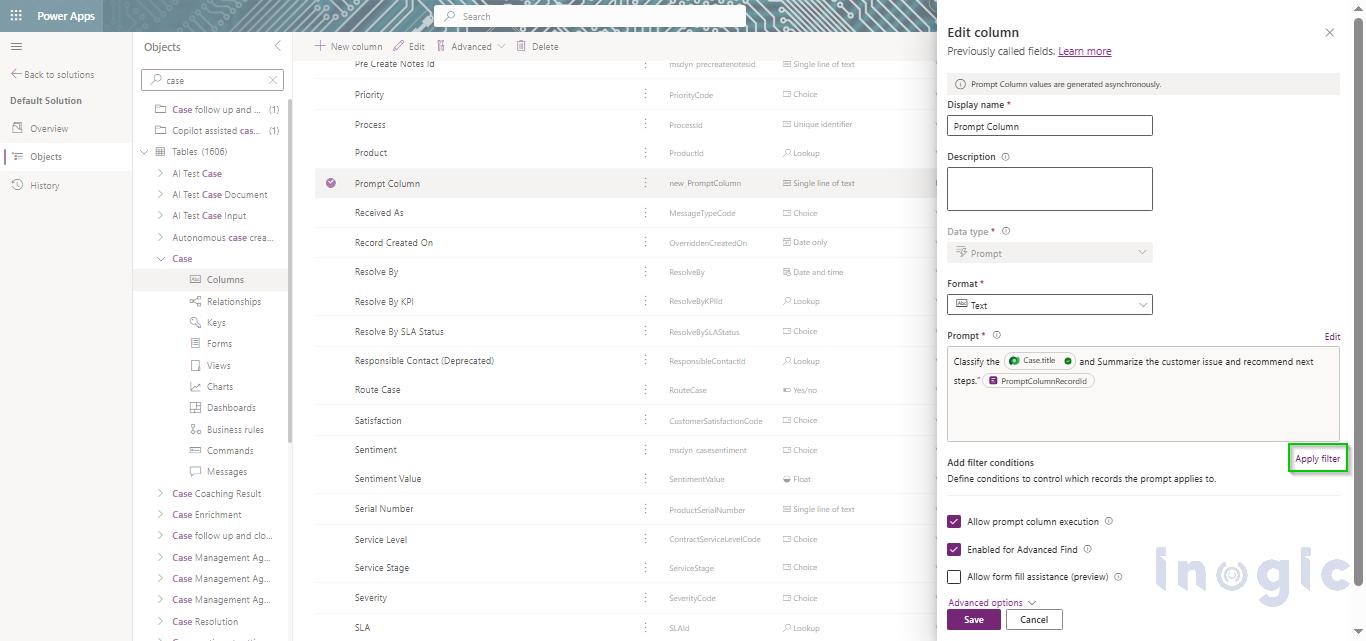Image resolution: width=1366 pixels, height=641 pixels.
Task: Click Delete in the command toolbar
Action: tap(537, 46)
